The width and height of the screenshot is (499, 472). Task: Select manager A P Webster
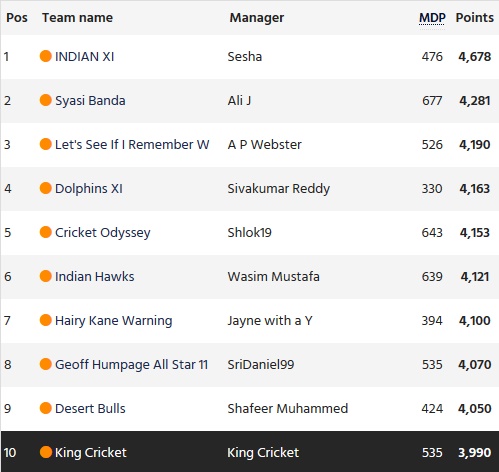265,144
